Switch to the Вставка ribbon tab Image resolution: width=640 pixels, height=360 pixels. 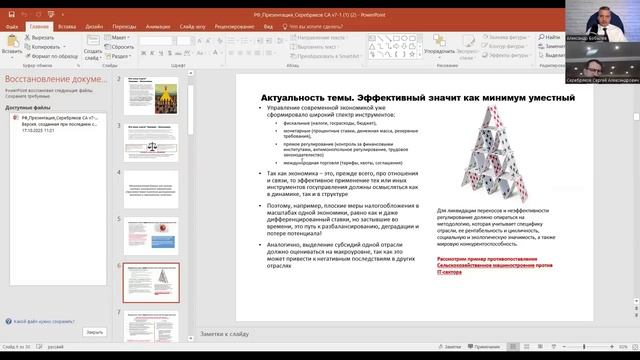(67, 27)
